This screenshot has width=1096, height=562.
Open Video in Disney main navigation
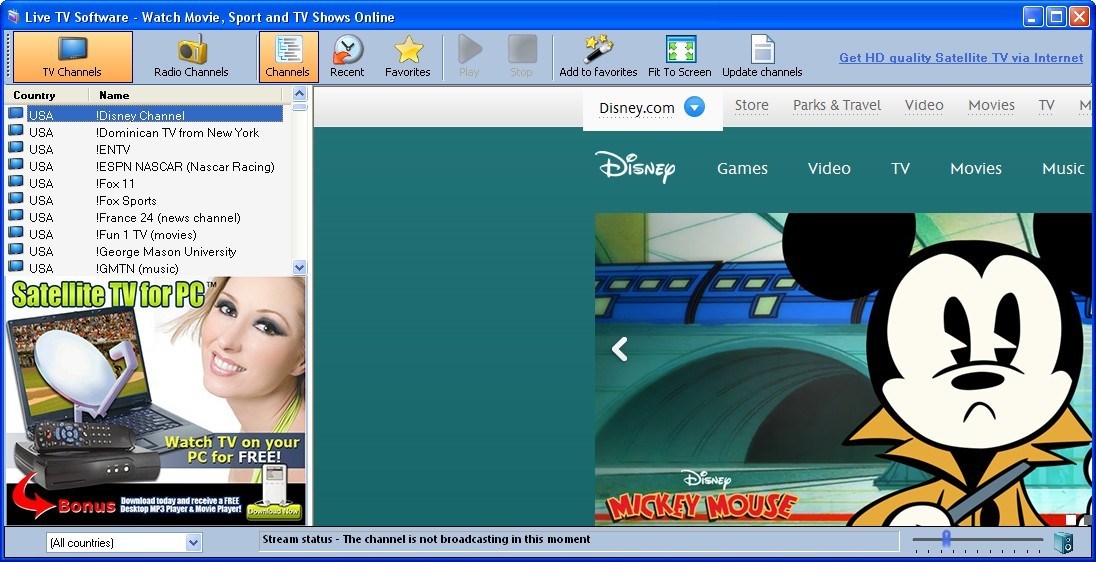[829, 168]
